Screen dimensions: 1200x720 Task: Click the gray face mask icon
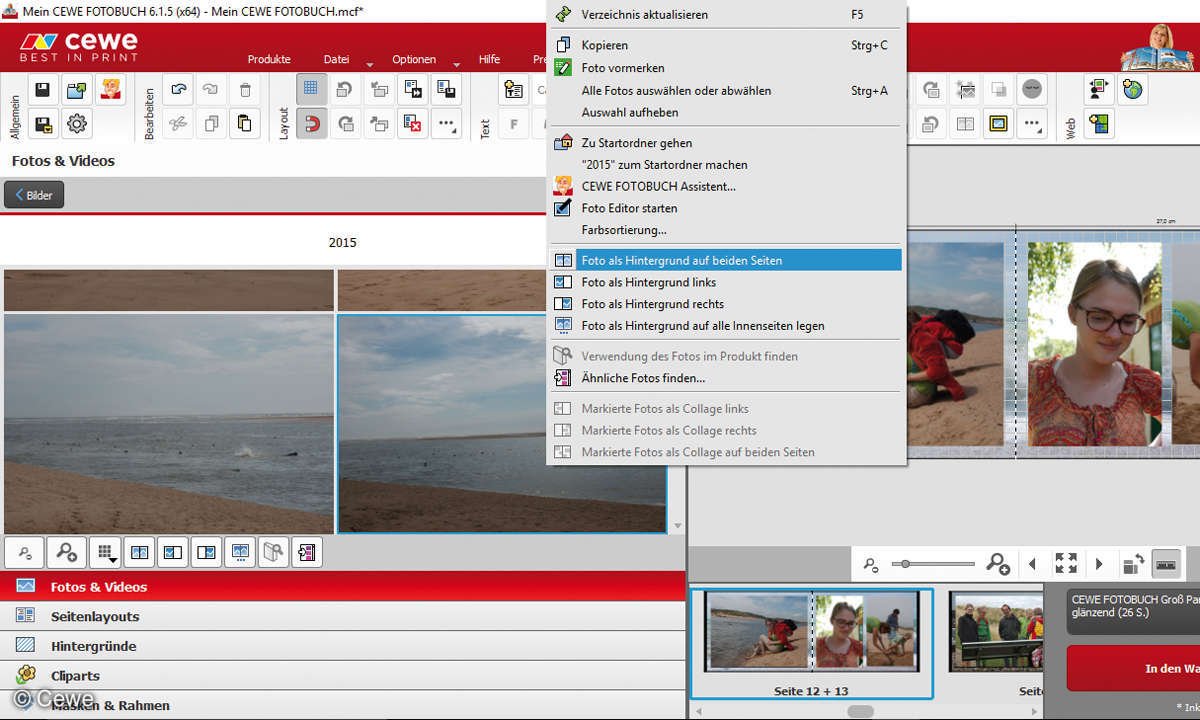pos(1032,90)
